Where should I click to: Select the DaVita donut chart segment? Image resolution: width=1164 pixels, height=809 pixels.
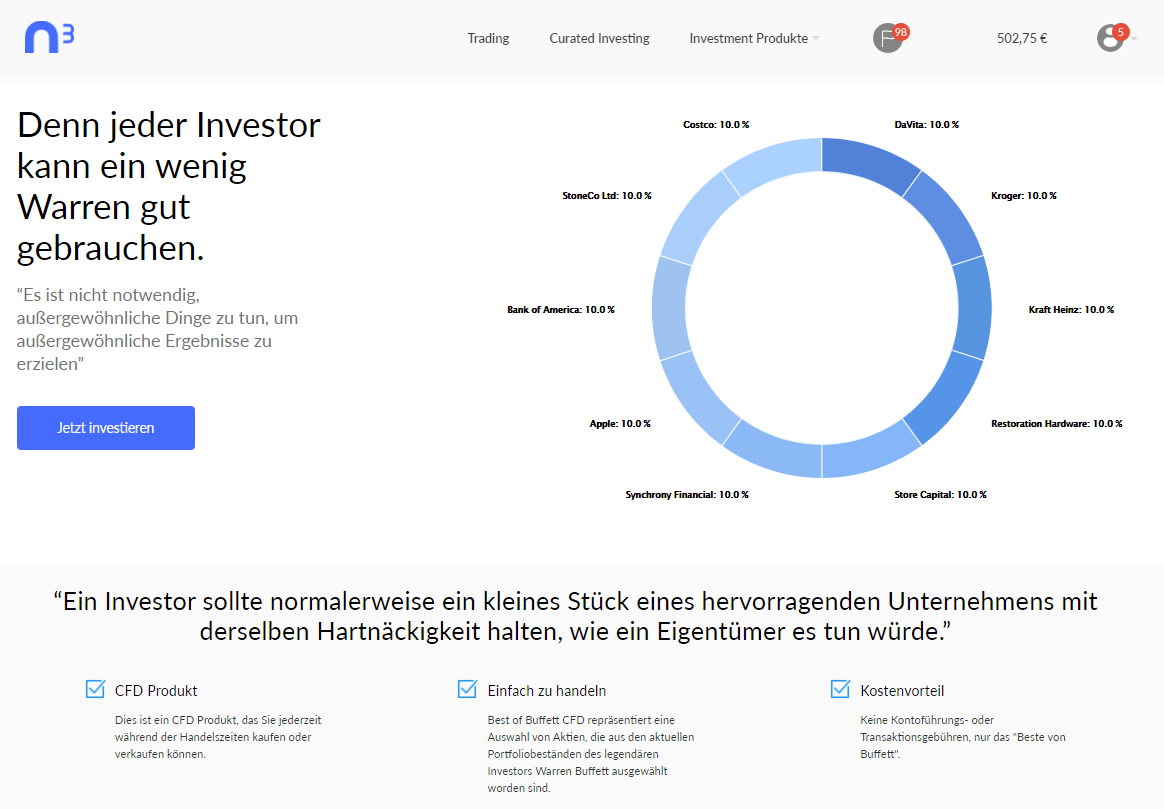[x=868, y=163]
